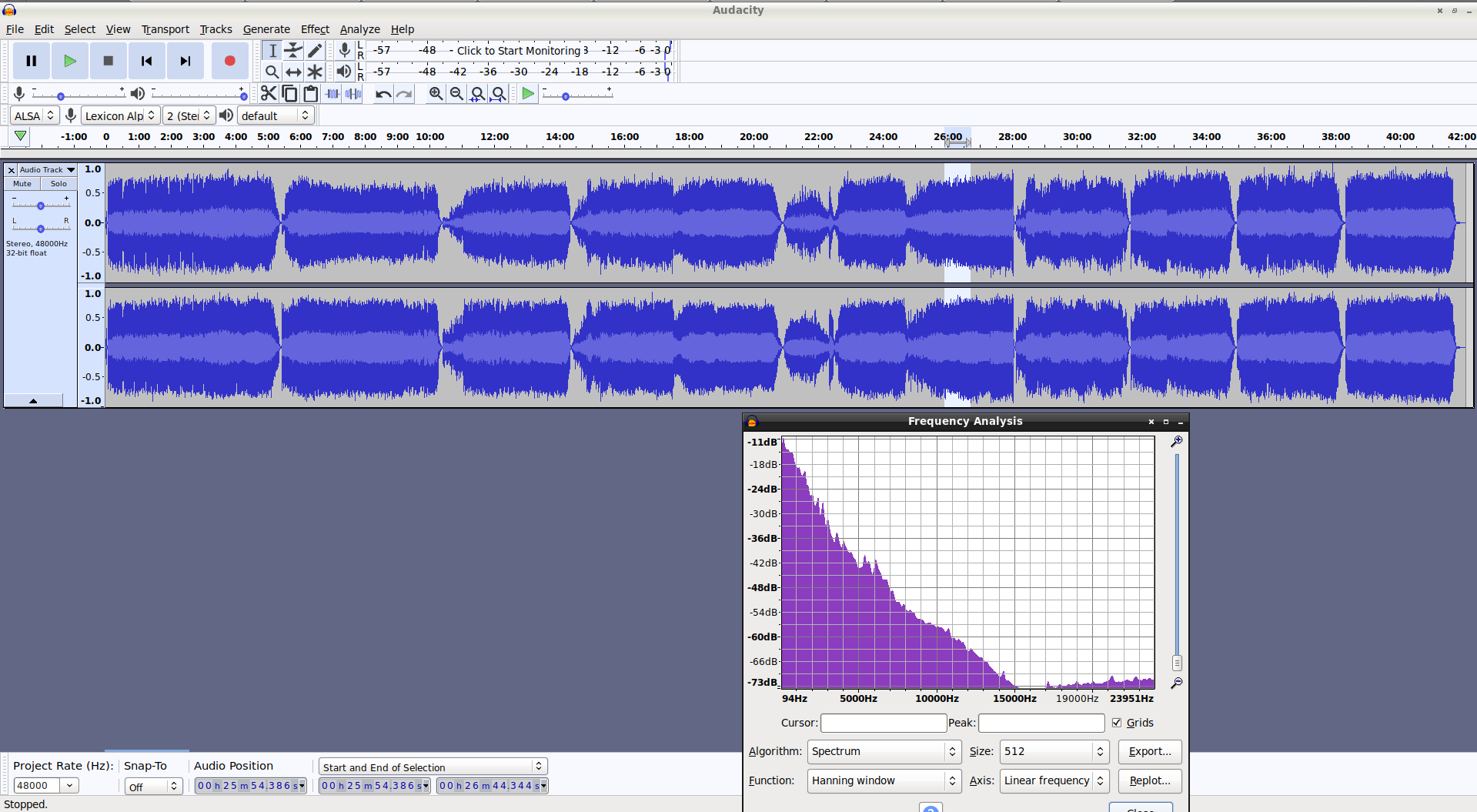Image resolution: width=1477 pixels, height=812 pixels.
Task: Open the Analyze menu
Action: pyautogui.click(x=360, y=29)
